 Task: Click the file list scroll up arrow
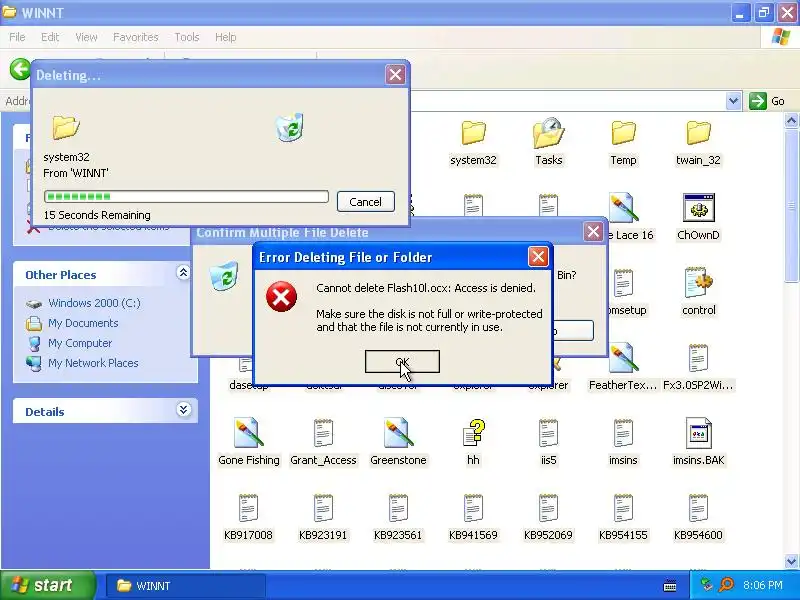click(791, 120)
